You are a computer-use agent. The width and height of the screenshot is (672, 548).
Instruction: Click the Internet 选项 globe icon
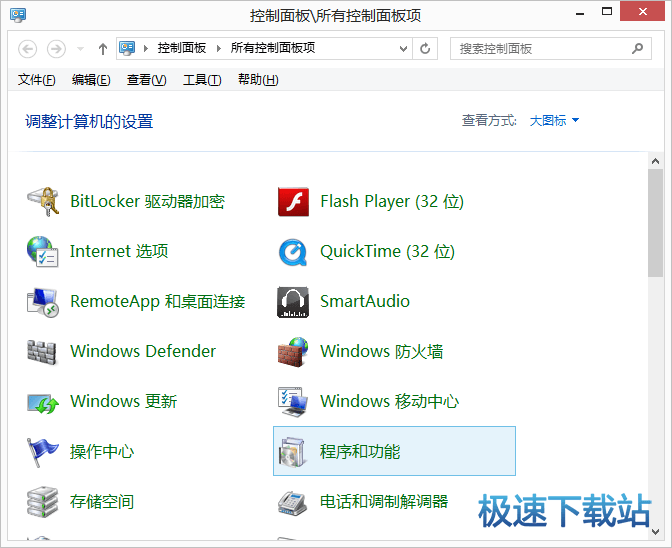[x=42, y=252]
